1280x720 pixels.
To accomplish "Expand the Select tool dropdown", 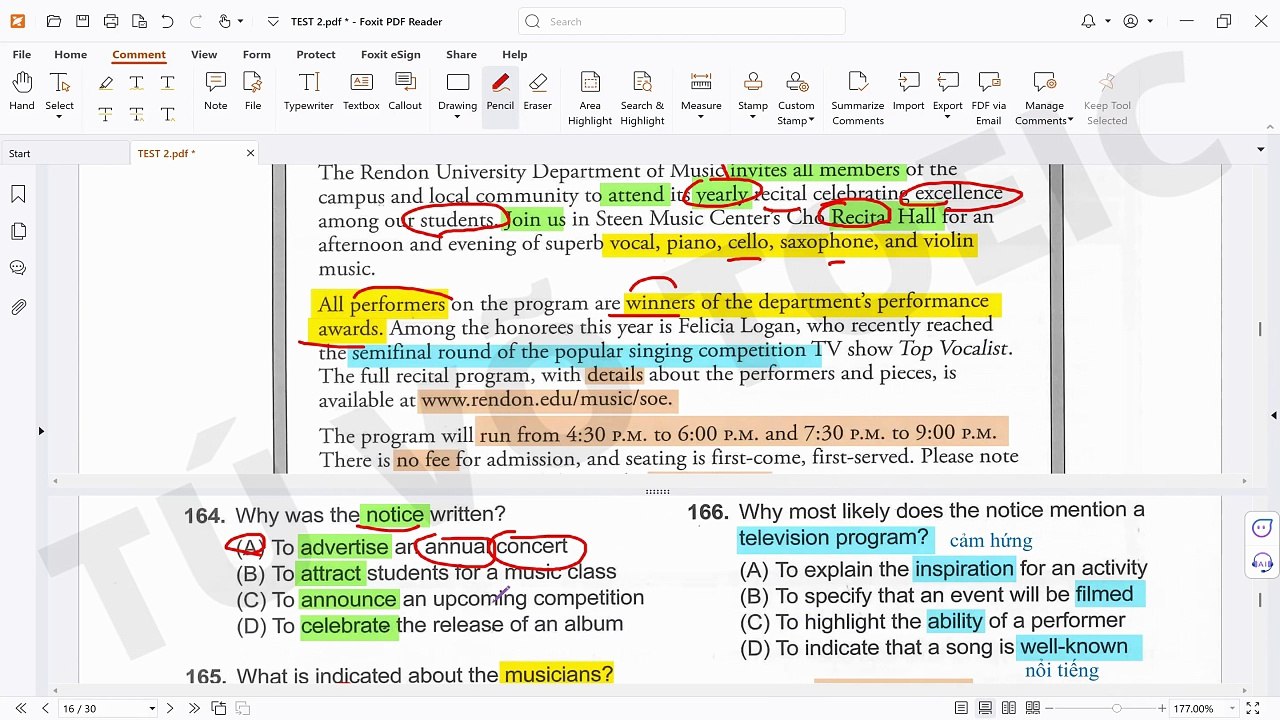I will [59, 117].
